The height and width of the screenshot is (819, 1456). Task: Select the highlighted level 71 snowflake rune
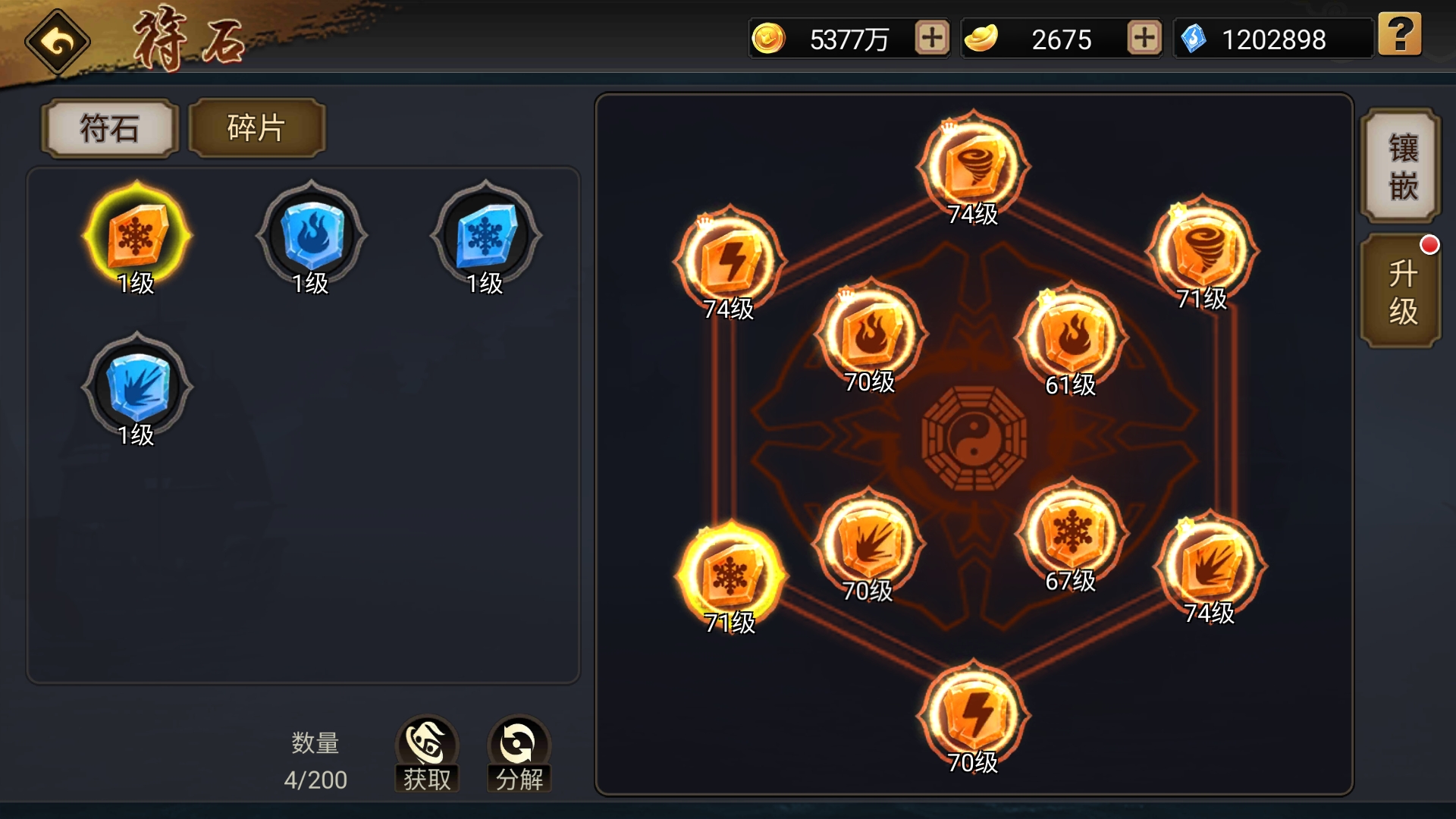click(730, 578)
